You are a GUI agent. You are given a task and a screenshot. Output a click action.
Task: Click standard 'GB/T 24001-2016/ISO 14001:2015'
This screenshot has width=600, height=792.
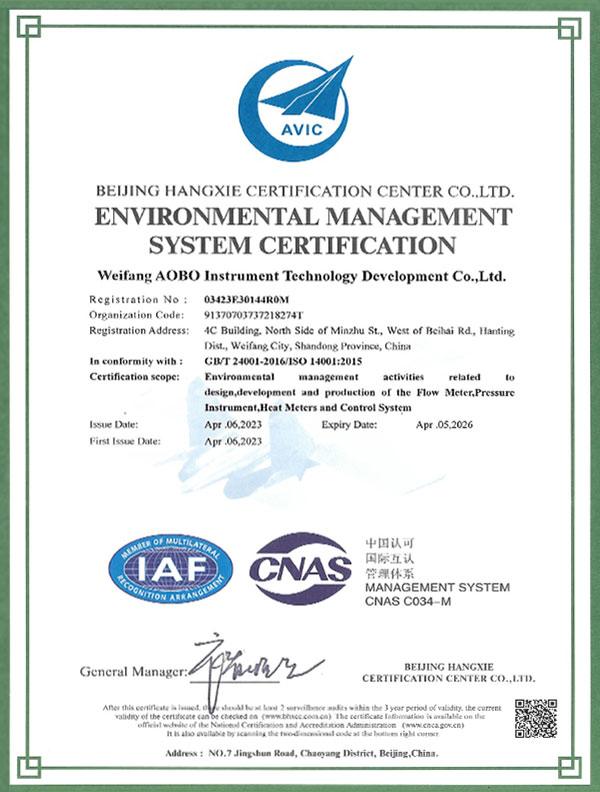pyautogui.click(x=283, y=362)
